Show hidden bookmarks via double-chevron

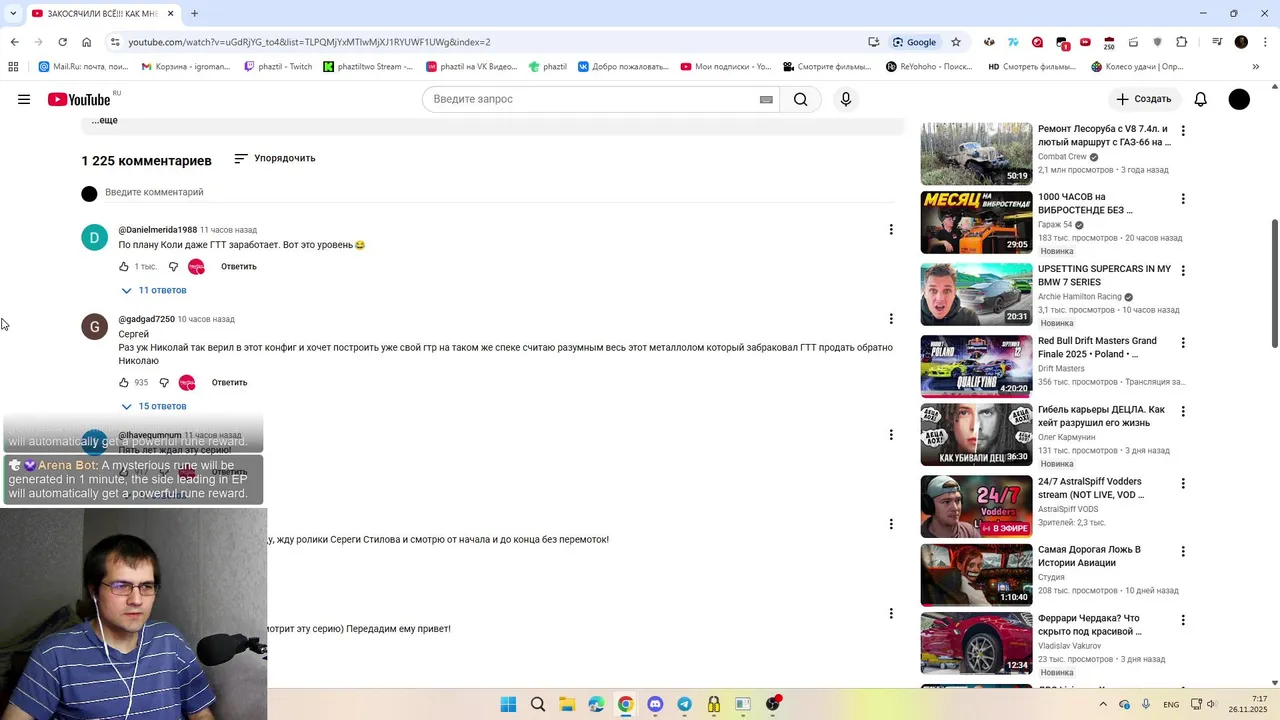point(1256,67)
